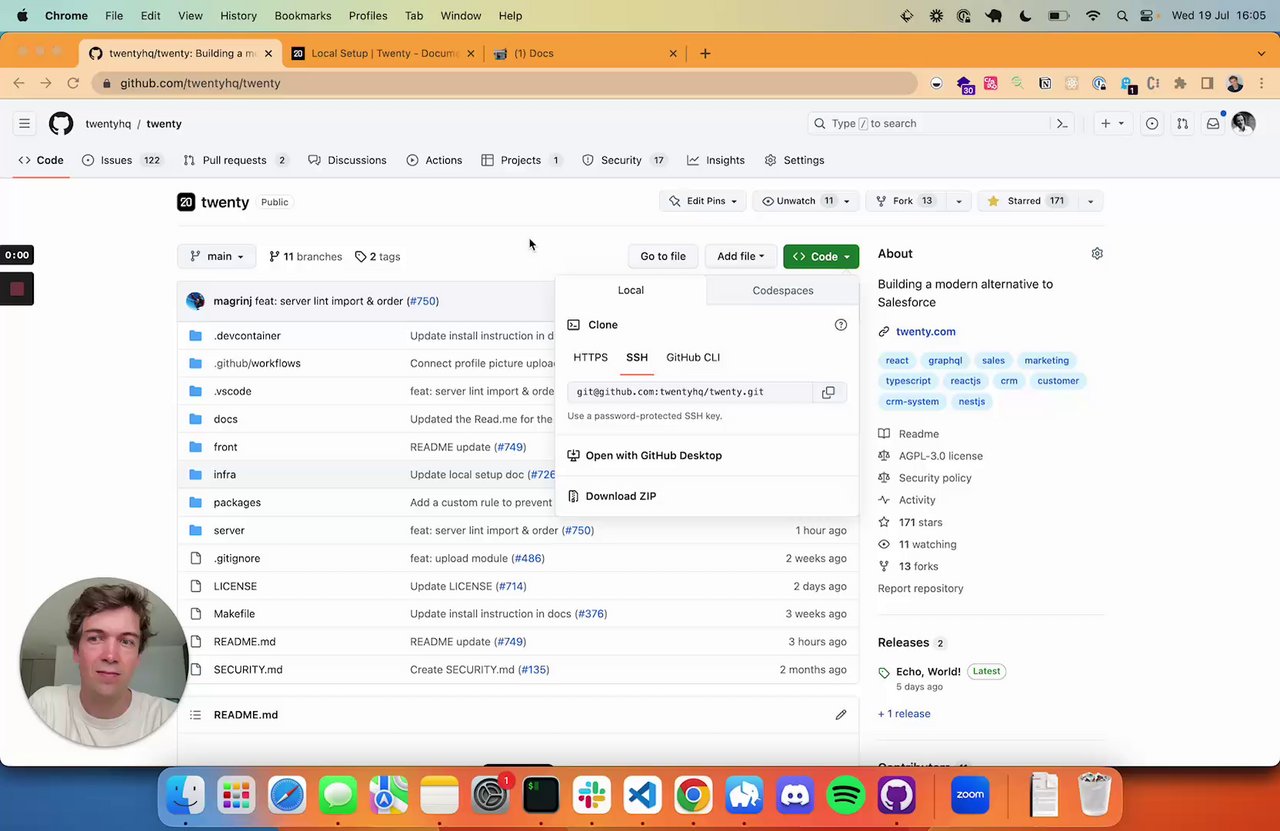Image resolution: width=1280 pixels, height=831 pixels.
Task: Switch to the Codespaces tab
Action: tap(783, 290)
